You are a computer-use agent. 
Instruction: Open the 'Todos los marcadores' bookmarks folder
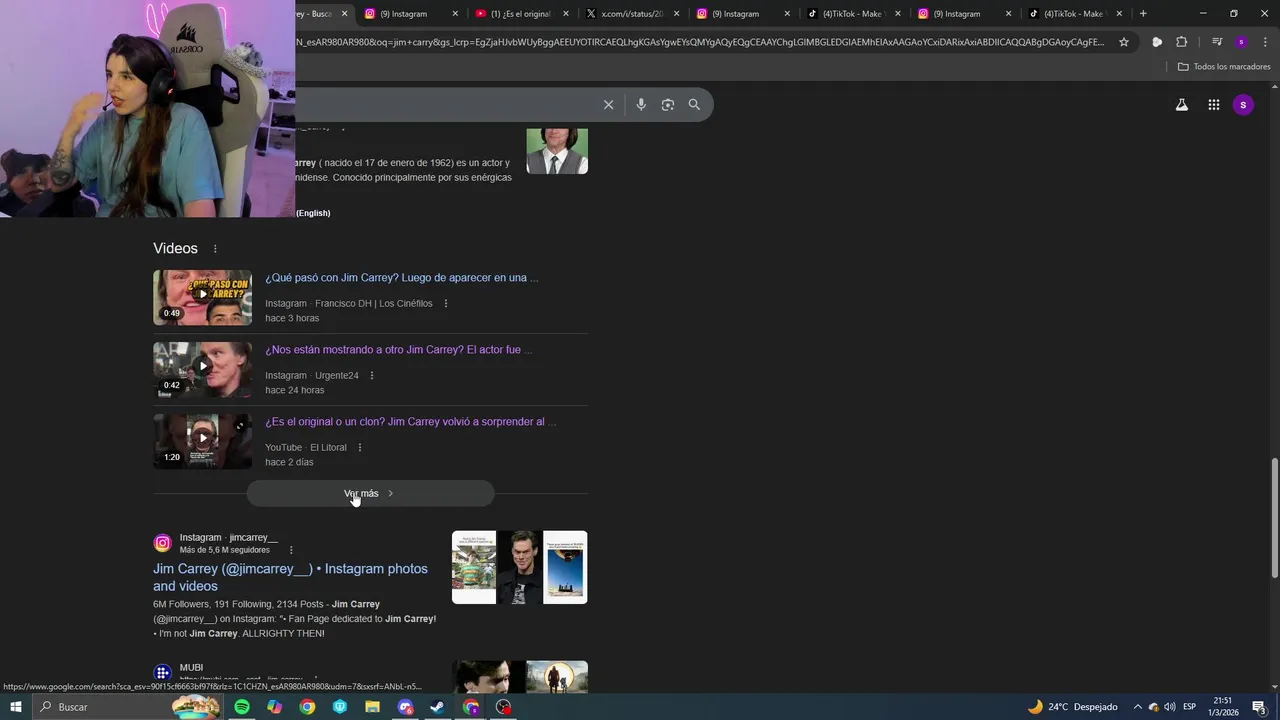click(x=1223, y=67)
